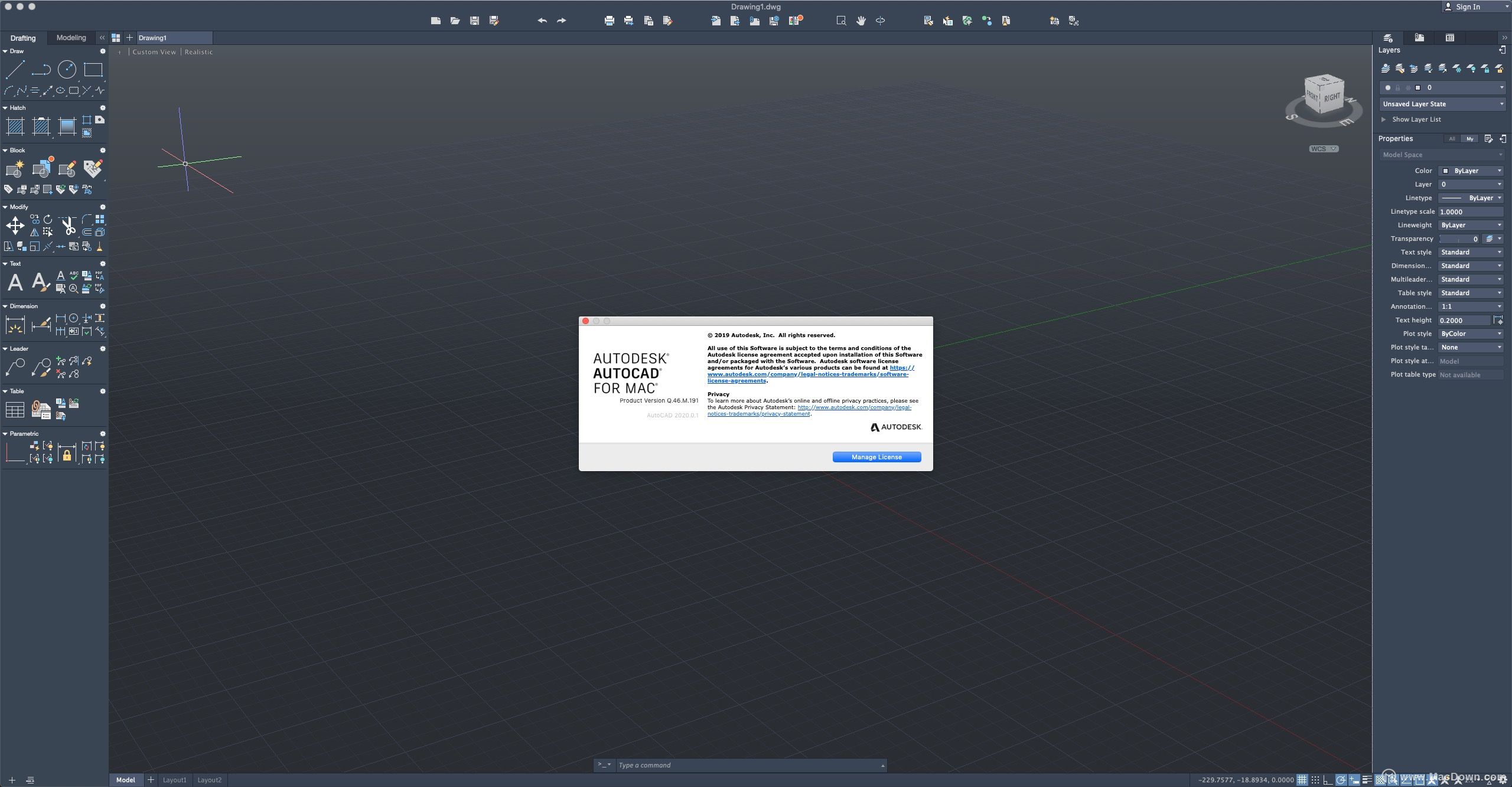Select the My properties filter
The height and width of the screenshot is (787, 1512).
(x=1469, y=139)
